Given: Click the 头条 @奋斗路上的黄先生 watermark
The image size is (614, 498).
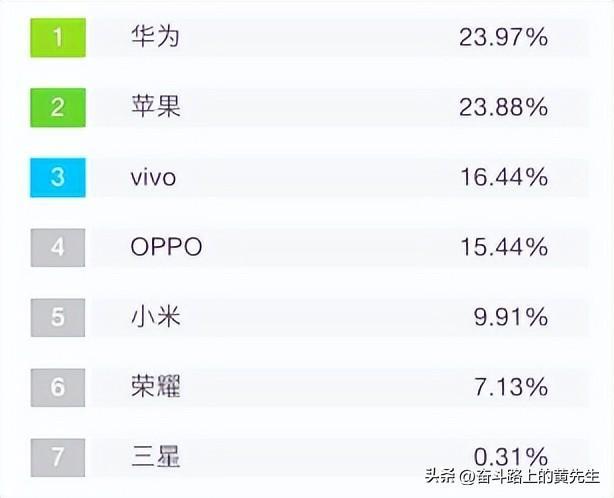Looking at the screenshot, I should pos(513,476).
